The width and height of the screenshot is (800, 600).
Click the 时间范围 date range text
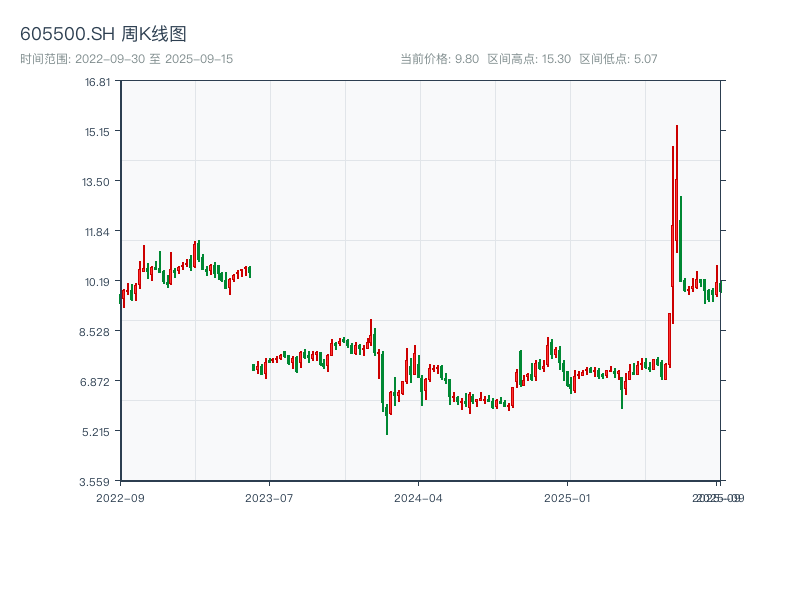(126, 59)
